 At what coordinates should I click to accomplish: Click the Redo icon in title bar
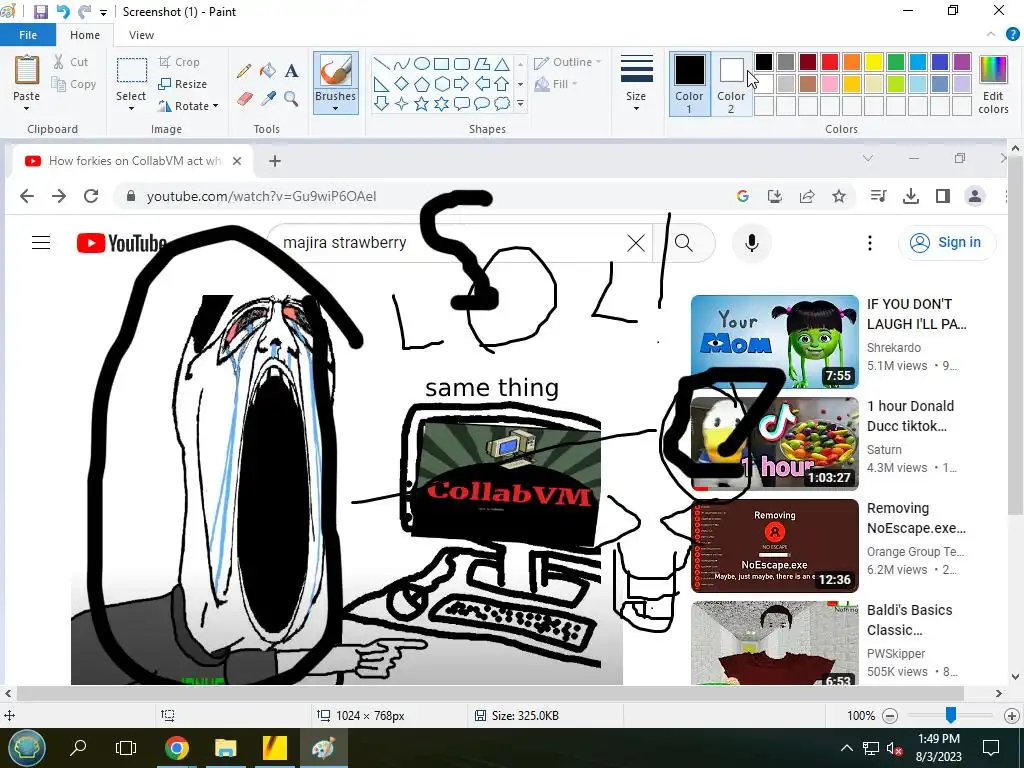click(84, 12)
